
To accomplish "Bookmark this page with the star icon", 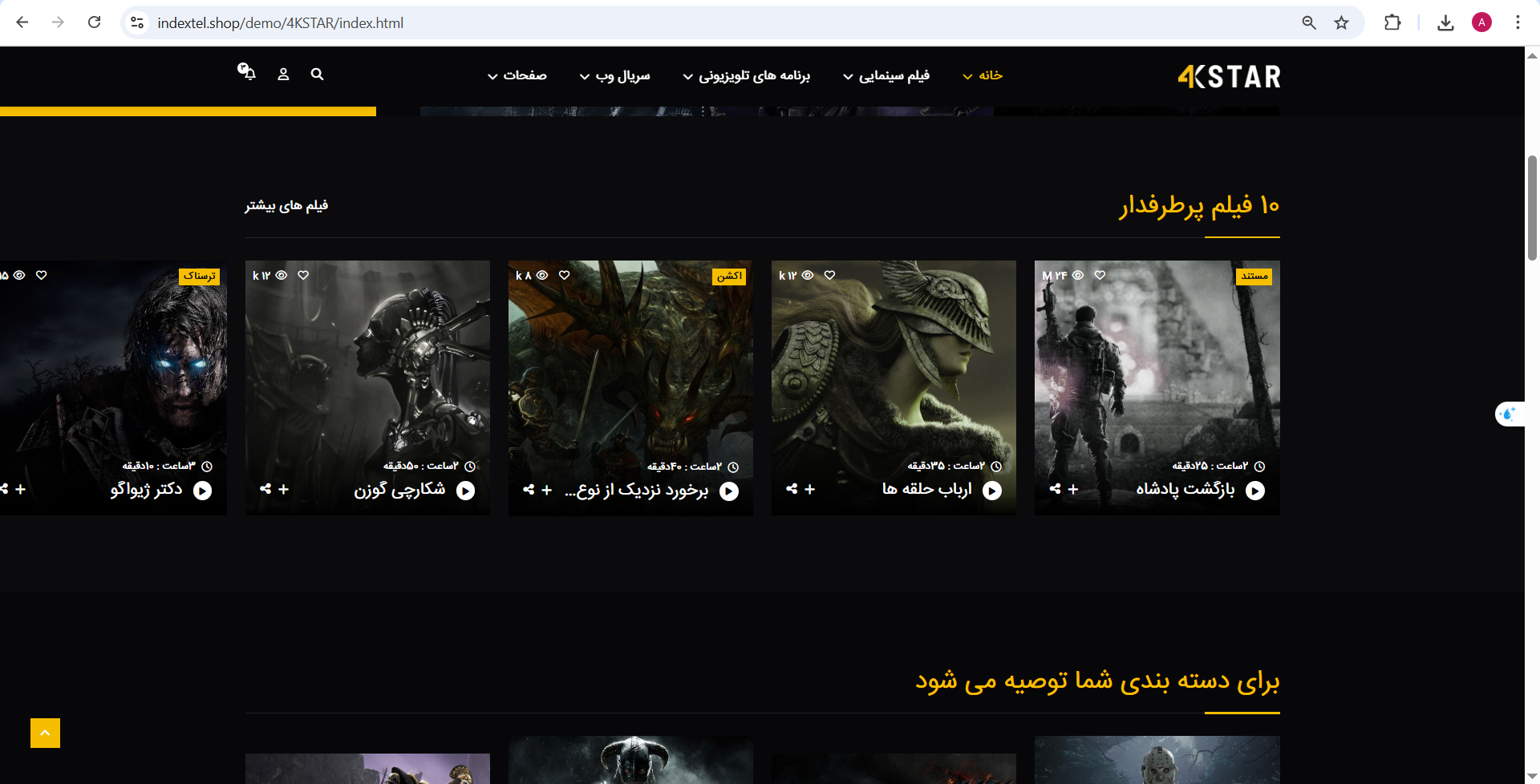I will point(1341,22).
